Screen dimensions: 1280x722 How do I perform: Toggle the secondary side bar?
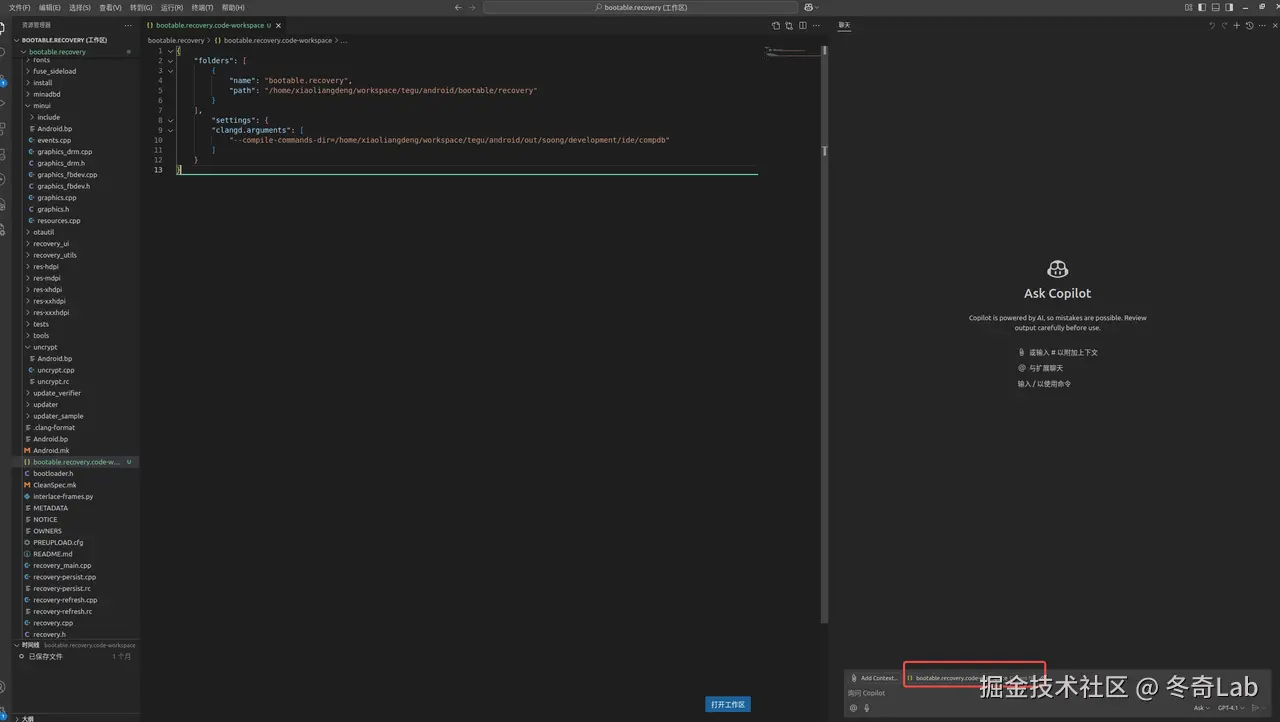[1229, 7]
